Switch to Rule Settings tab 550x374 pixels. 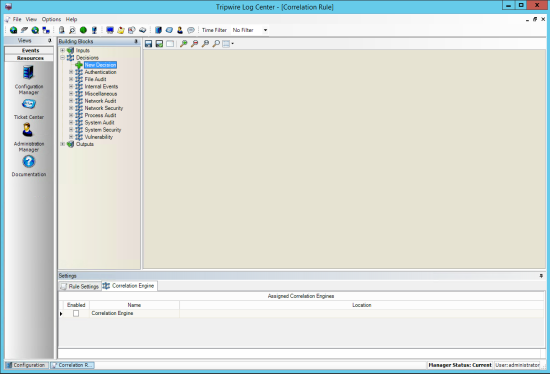coord(80,286)
